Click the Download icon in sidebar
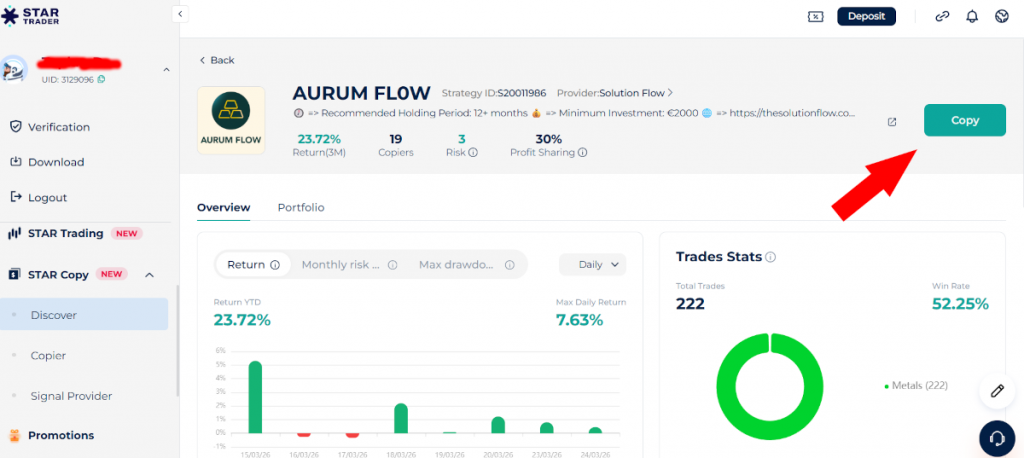1024x458 pixels. (16, 162)
